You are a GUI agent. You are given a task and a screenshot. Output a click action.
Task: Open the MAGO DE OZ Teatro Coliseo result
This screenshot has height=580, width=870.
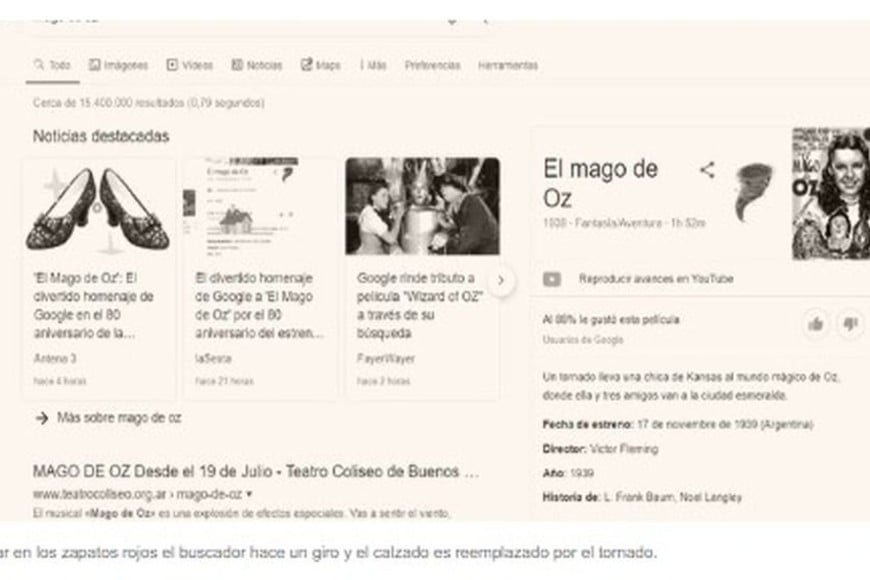[256, 471]
